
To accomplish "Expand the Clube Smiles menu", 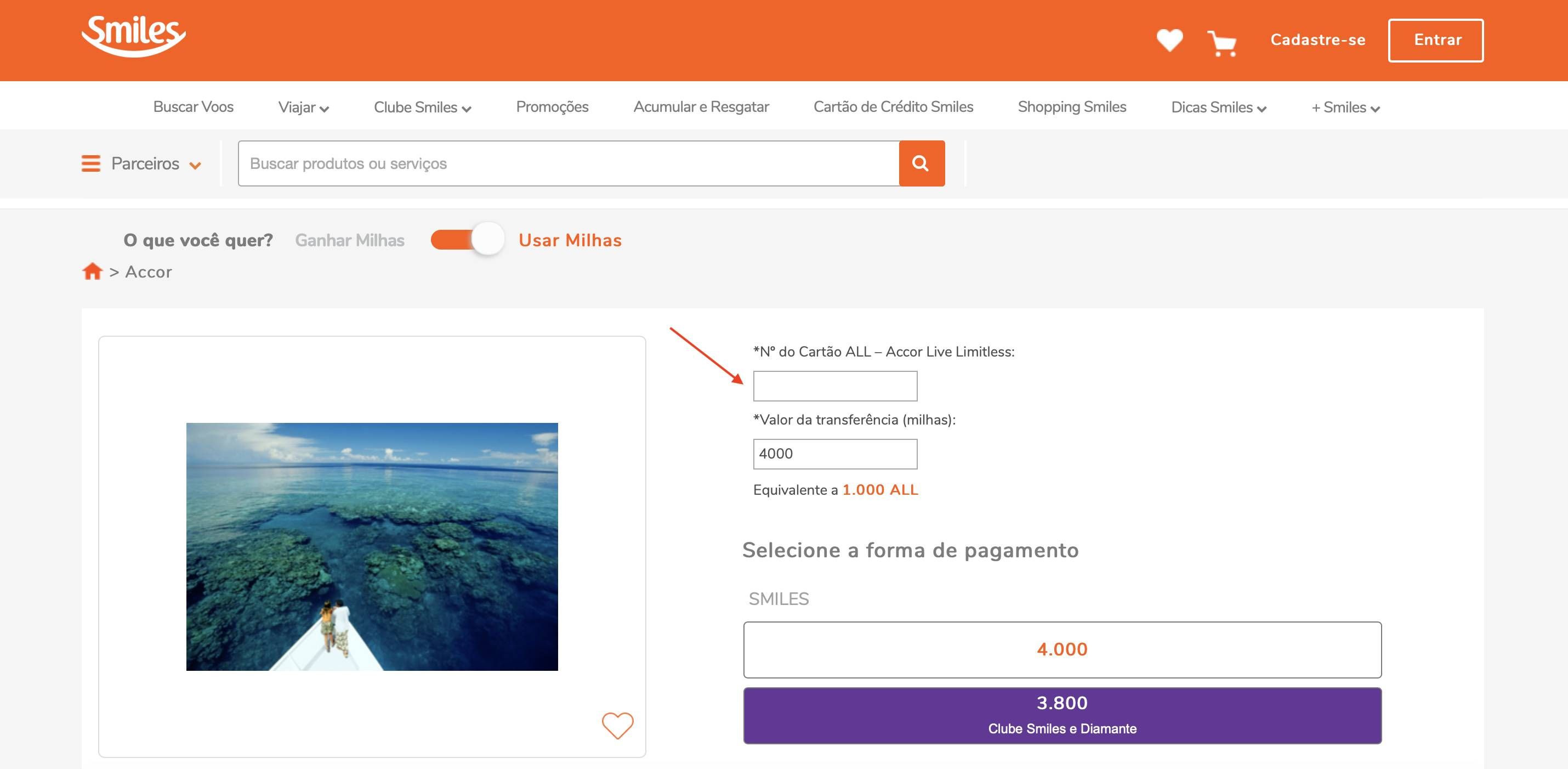I will [x=422, y=107].
